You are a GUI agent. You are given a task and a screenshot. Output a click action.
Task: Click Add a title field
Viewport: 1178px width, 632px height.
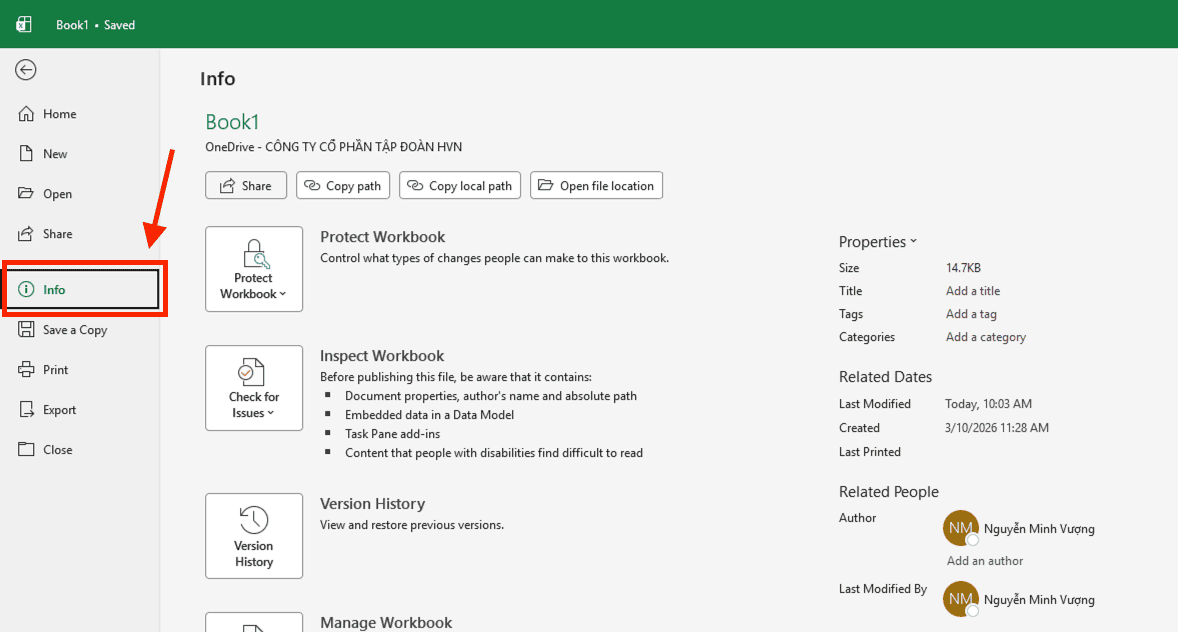pyautogui.click(x=972, y=291)
